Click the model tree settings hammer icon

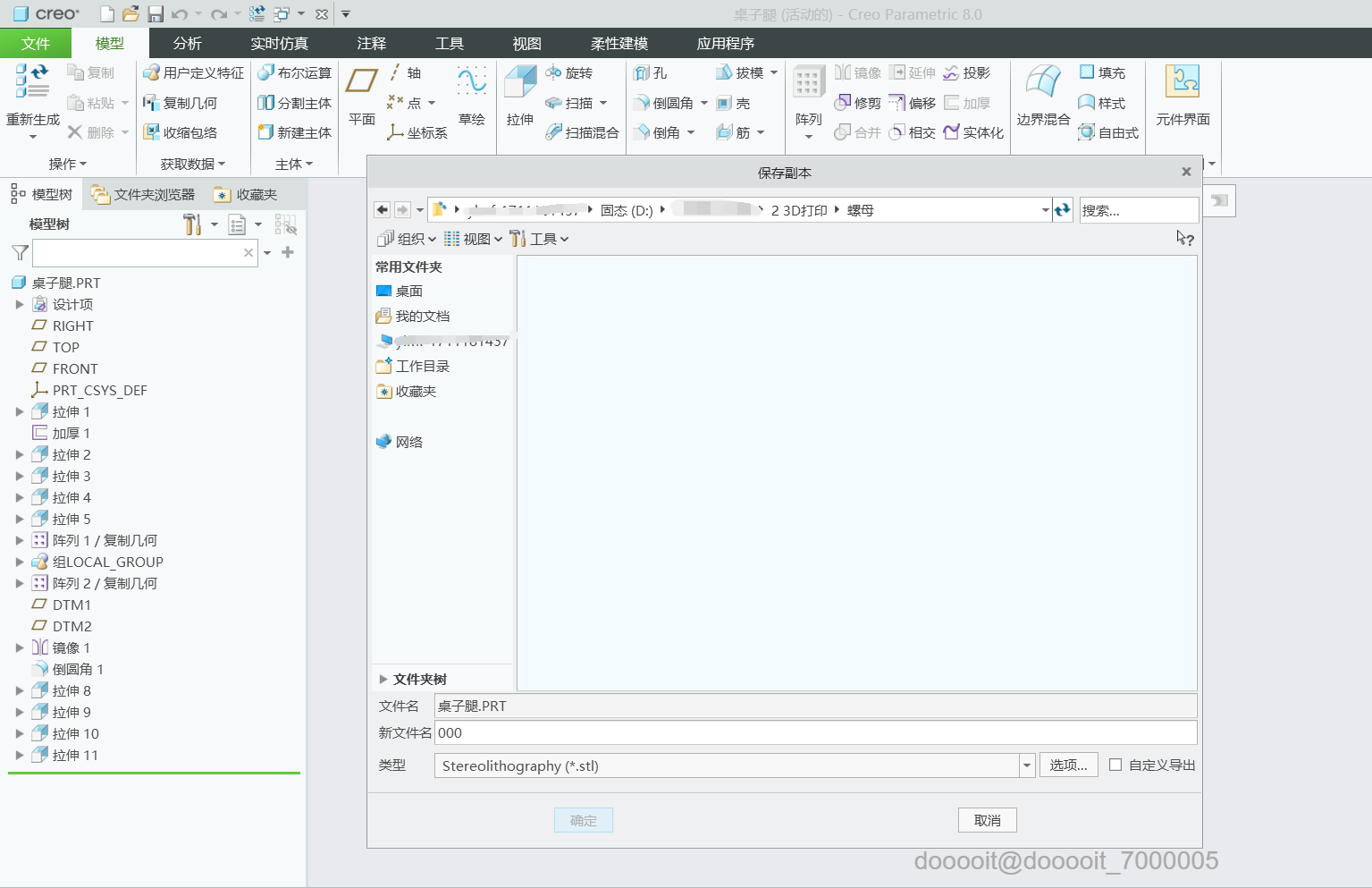point(192,224)
